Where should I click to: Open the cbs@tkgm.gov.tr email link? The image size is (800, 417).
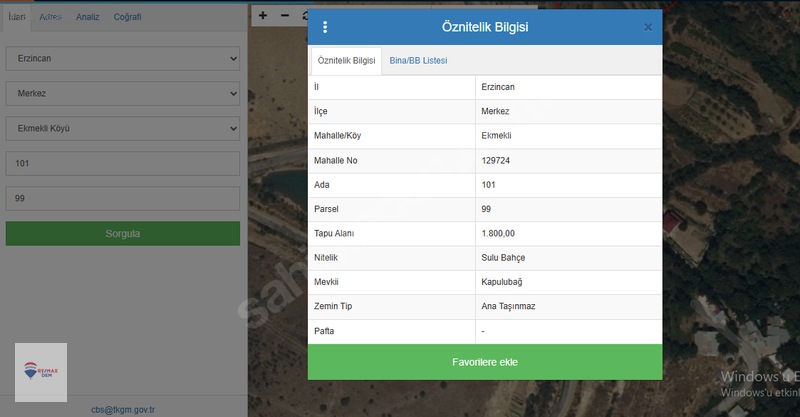[123, 409]
